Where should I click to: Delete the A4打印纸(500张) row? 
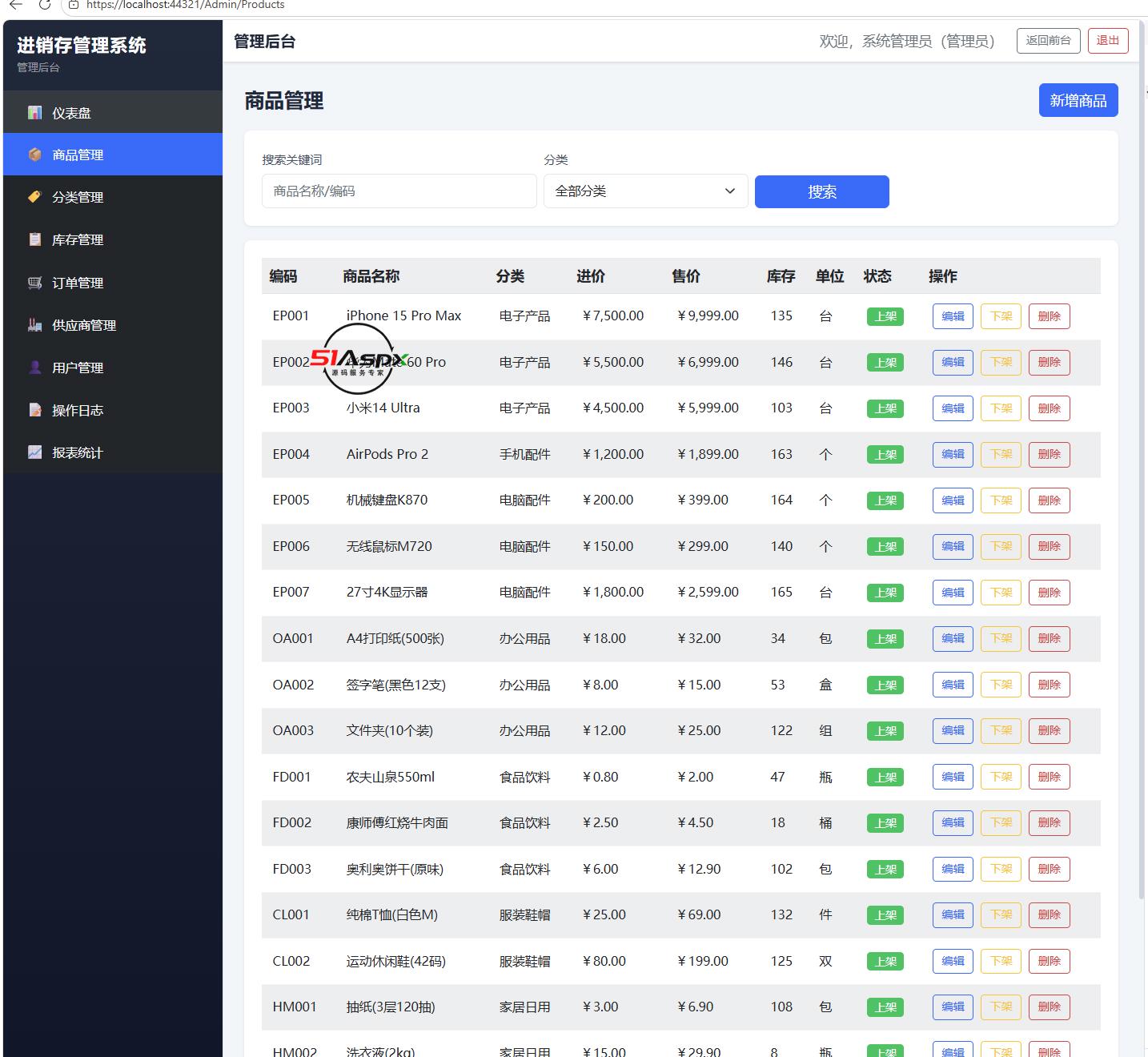tap(1049, 638)
